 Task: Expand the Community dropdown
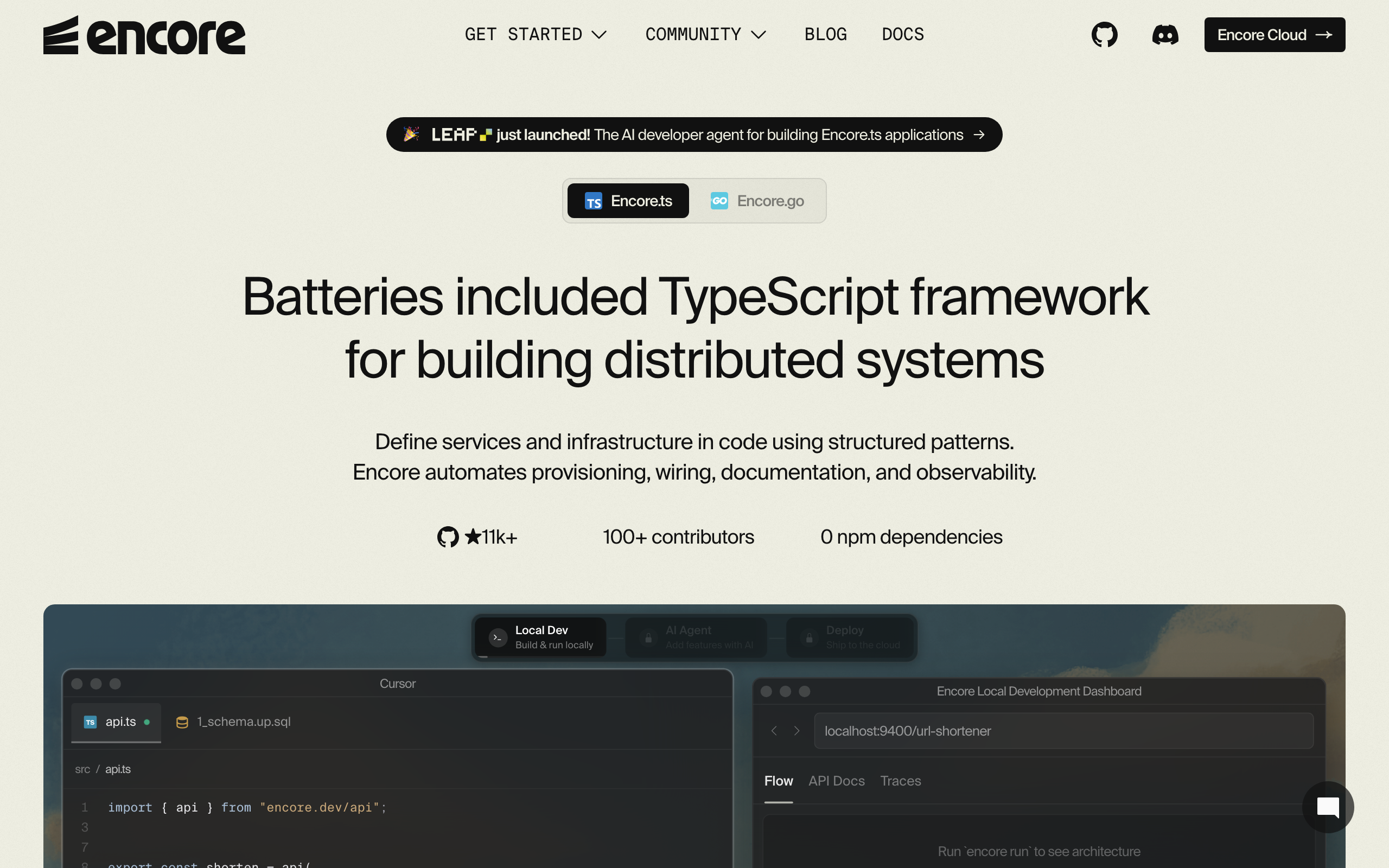pyautogui.click(x=705, y=34)
